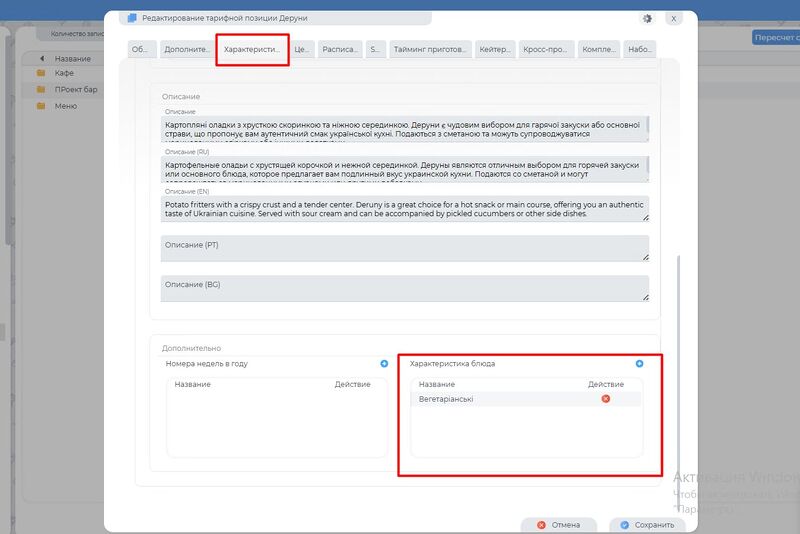Open the Расписа... tab

[340, 49]
